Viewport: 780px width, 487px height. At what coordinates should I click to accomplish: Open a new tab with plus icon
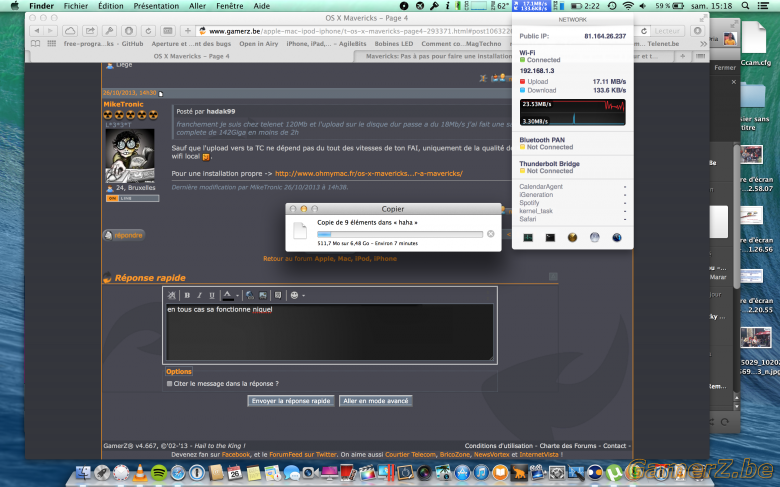682,56
